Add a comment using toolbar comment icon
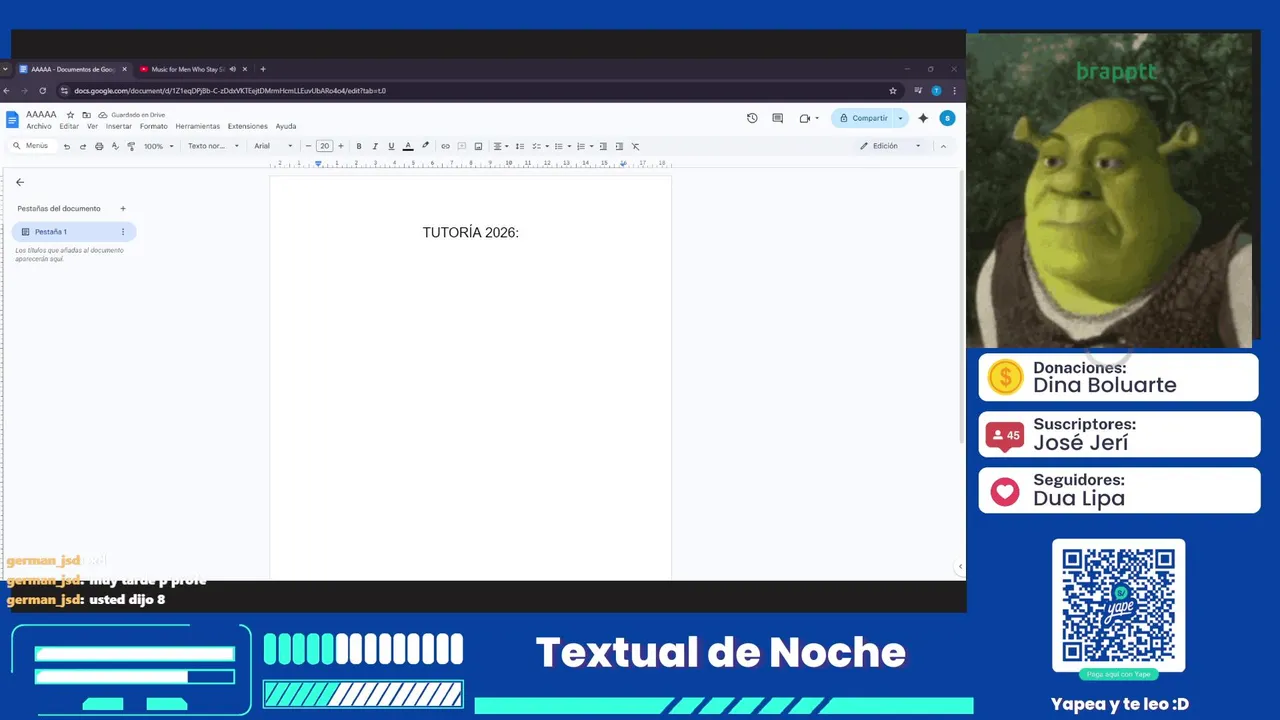1280x720 pixels. point(461,146)
